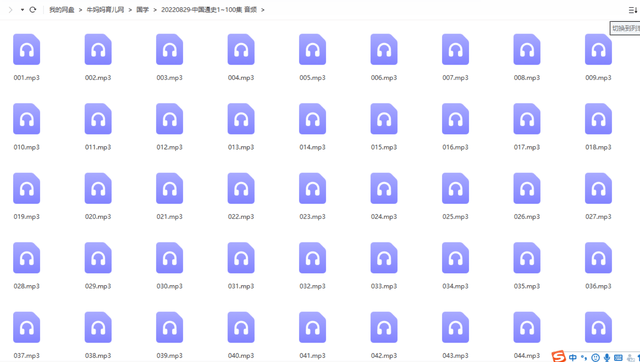
Task: Select the 009.mp3 audio file icon
Action: point(598,49)
